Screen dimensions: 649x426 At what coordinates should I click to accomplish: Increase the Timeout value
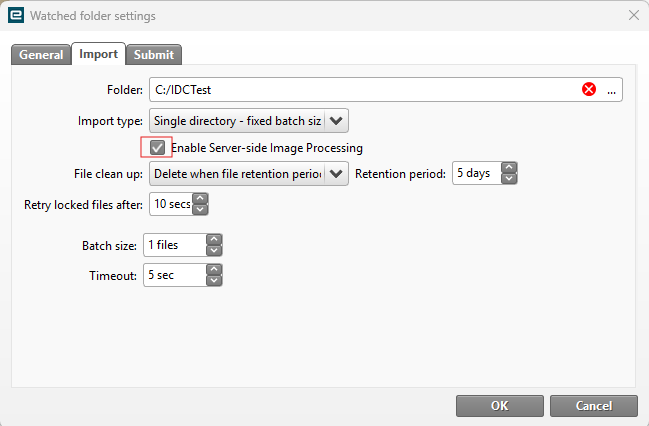pos(213,269)
